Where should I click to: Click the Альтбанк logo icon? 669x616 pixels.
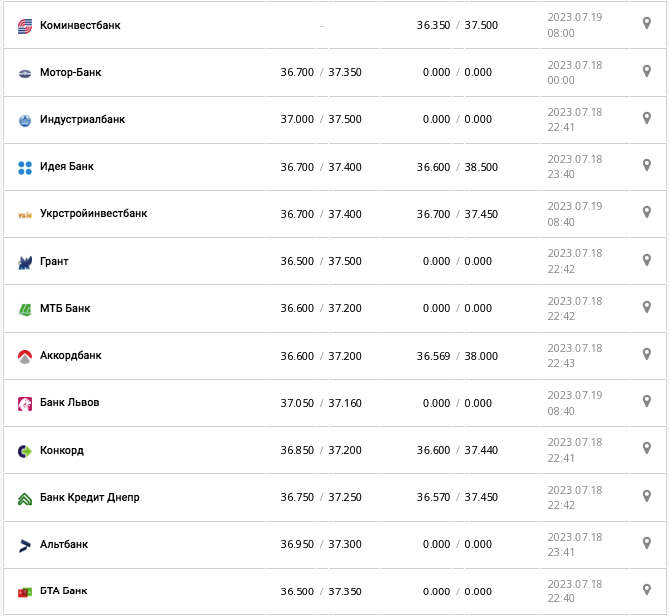(x=25, y=545)
